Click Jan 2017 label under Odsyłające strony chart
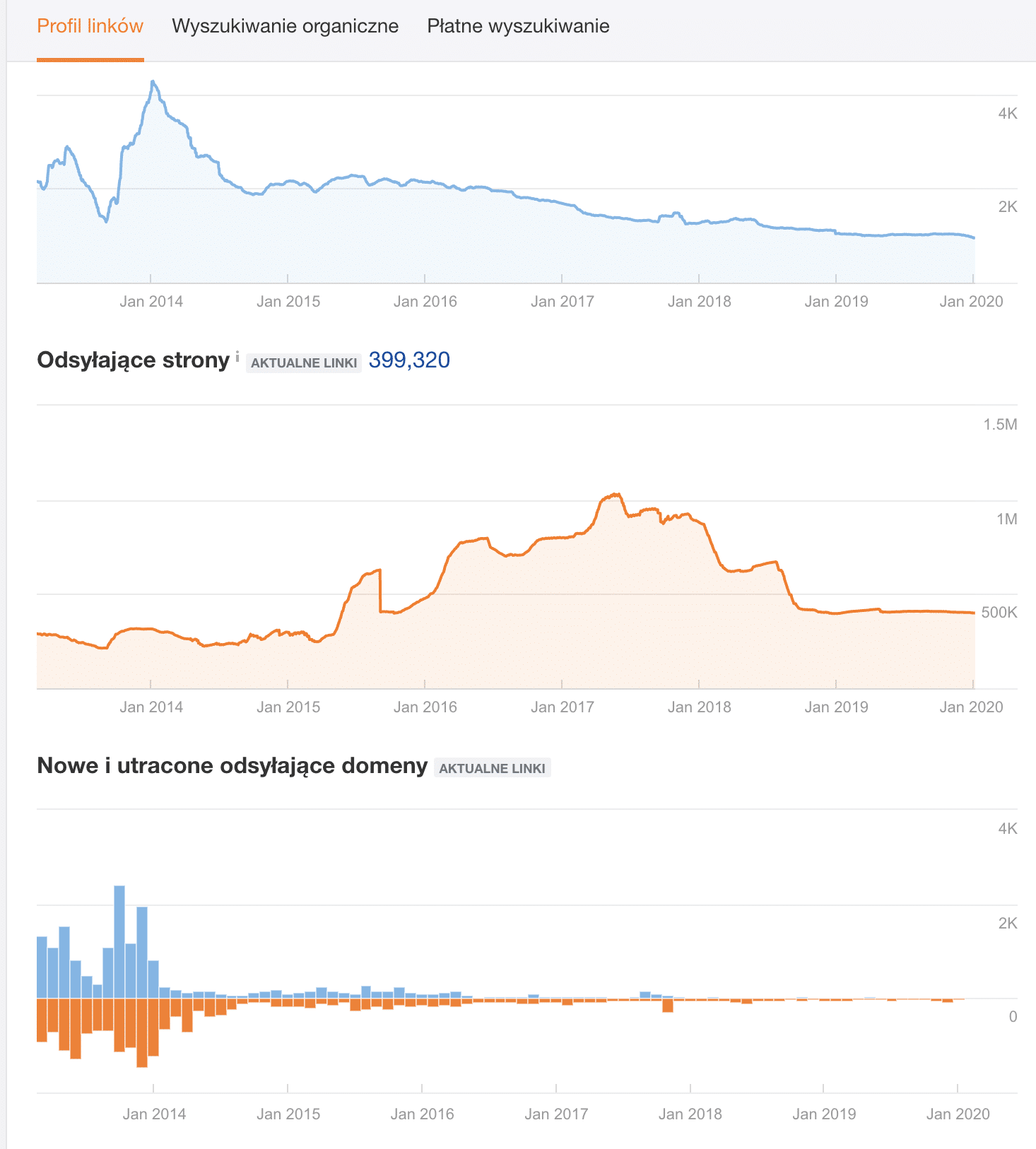Viewport: 1036px width, 1149px height. pos(562,707)
